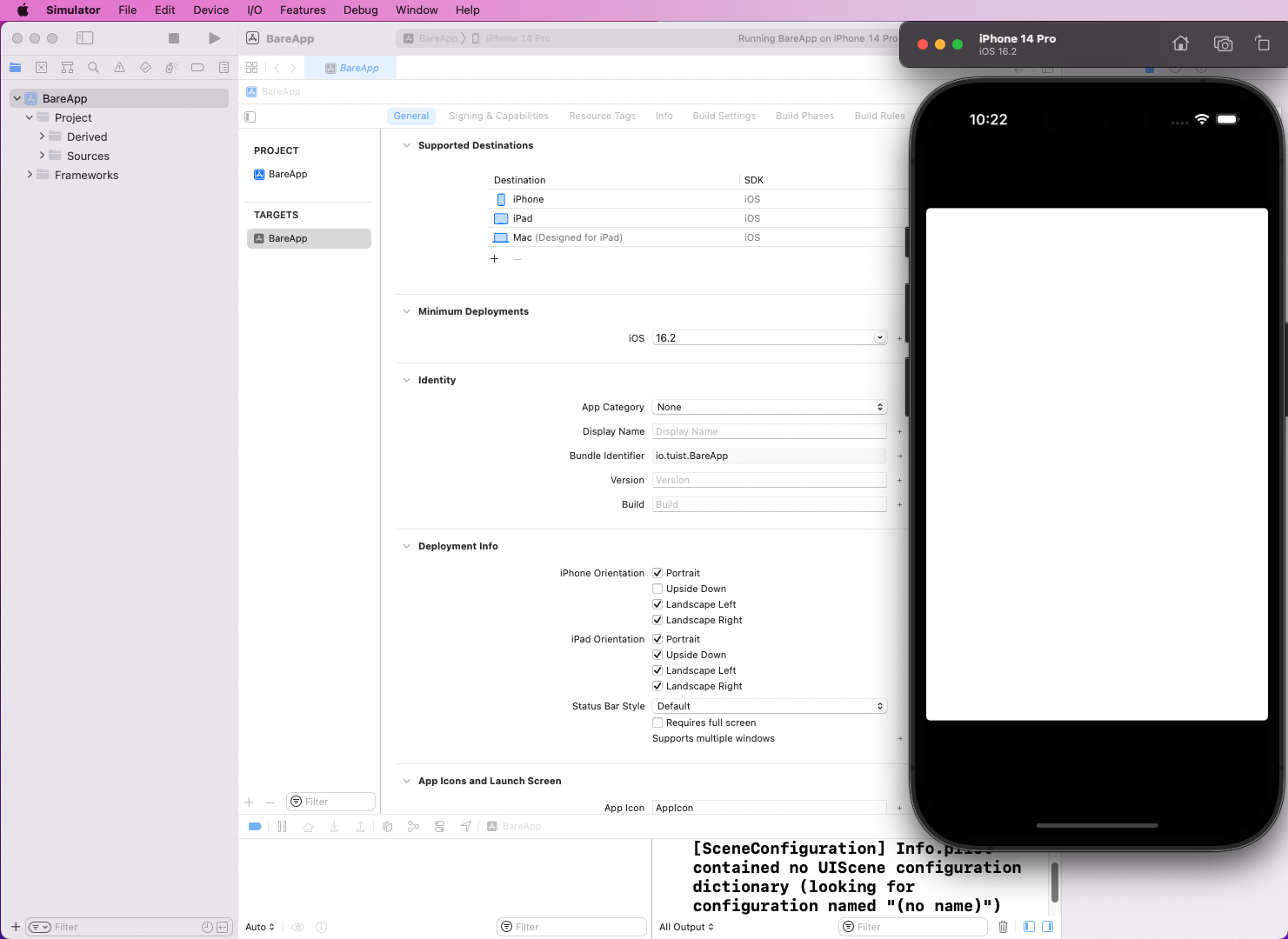Switch to Build Settings tab
This screenshot has width=1288, height=939.
coord(724,116)
